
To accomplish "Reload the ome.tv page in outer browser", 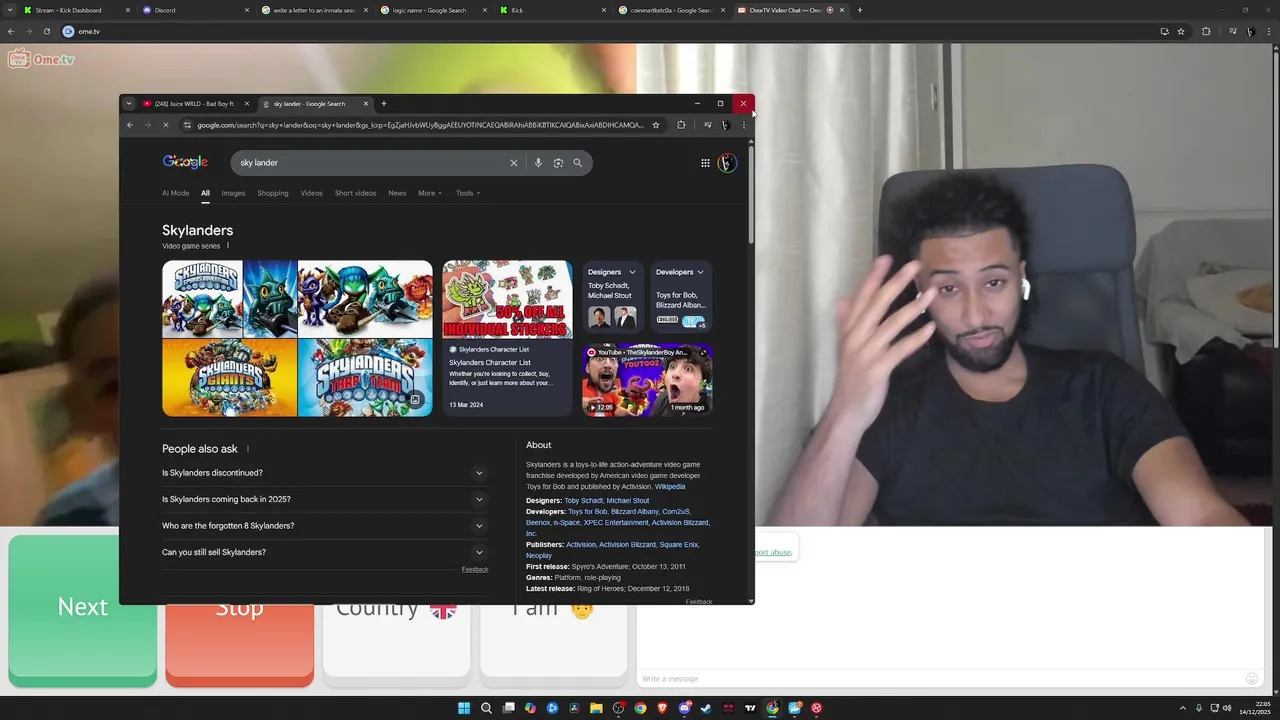I will pyautogui.click(x=46, y=31).
